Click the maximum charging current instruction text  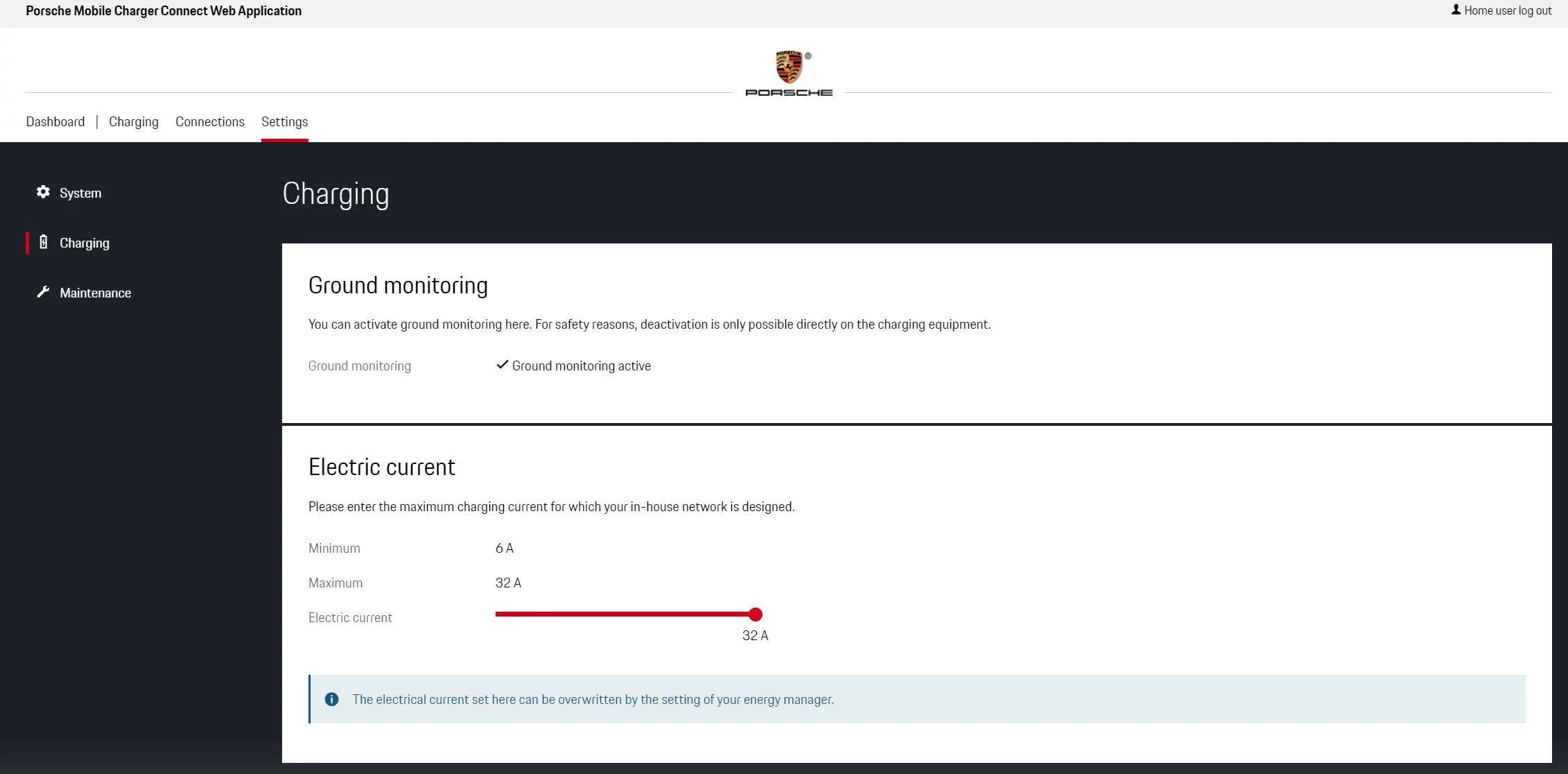[x=552, y=507]
